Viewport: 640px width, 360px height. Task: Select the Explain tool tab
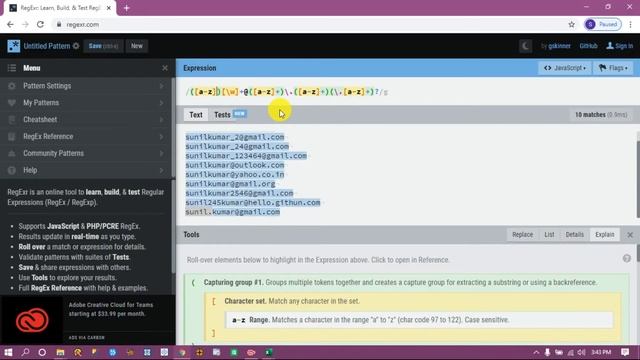tap(604, 235)
